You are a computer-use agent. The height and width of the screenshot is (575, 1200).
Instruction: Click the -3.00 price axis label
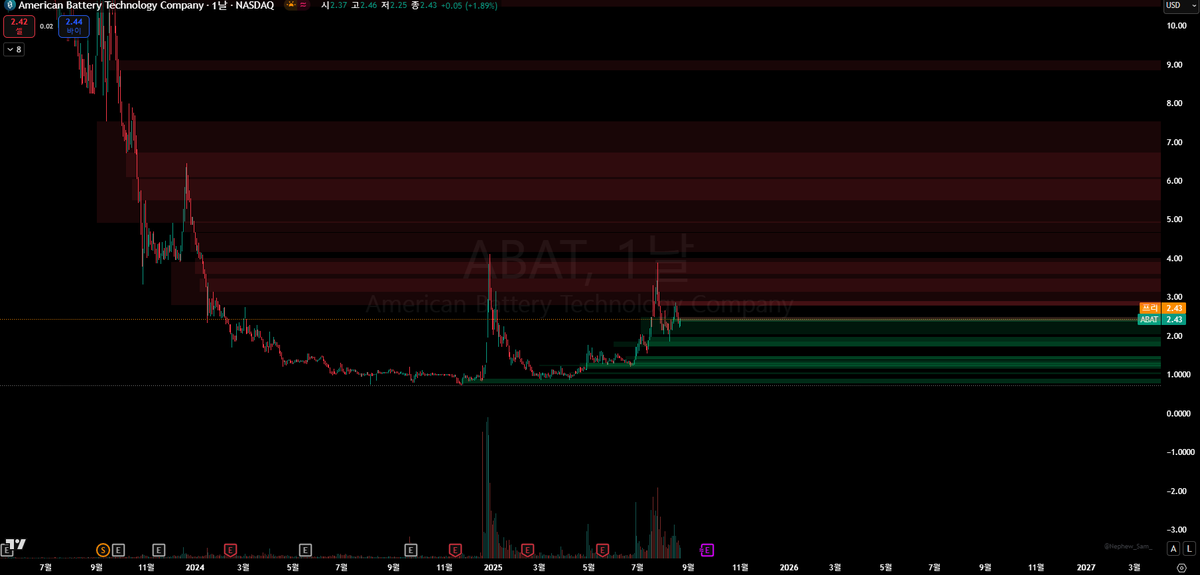pos(1176,530)
